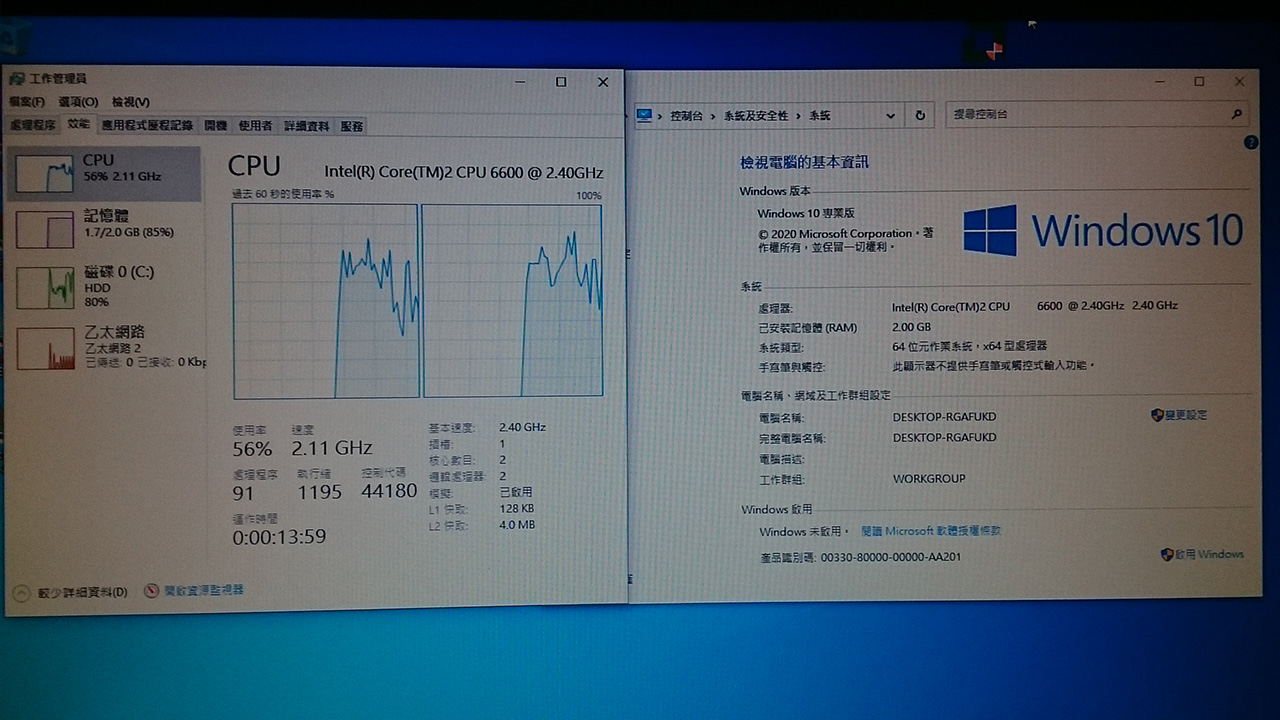
Task: Open the 檢視(V) menu in Task Manager
Action: pyautogui.click(x=131, y=102)
